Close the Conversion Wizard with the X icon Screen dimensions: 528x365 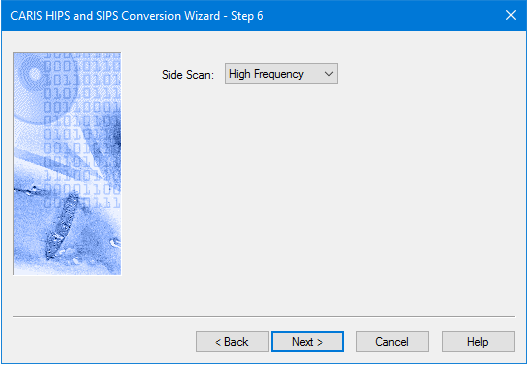coord(511,15)
